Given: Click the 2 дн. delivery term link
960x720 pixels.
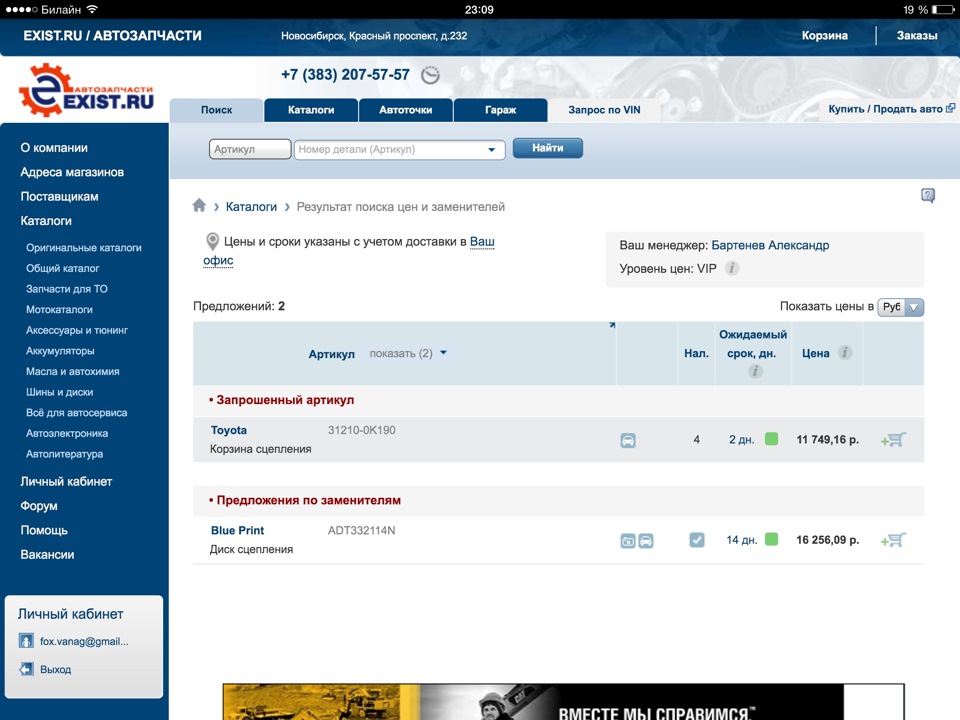Looking at the screenshot, I should (x=741, y=440).
